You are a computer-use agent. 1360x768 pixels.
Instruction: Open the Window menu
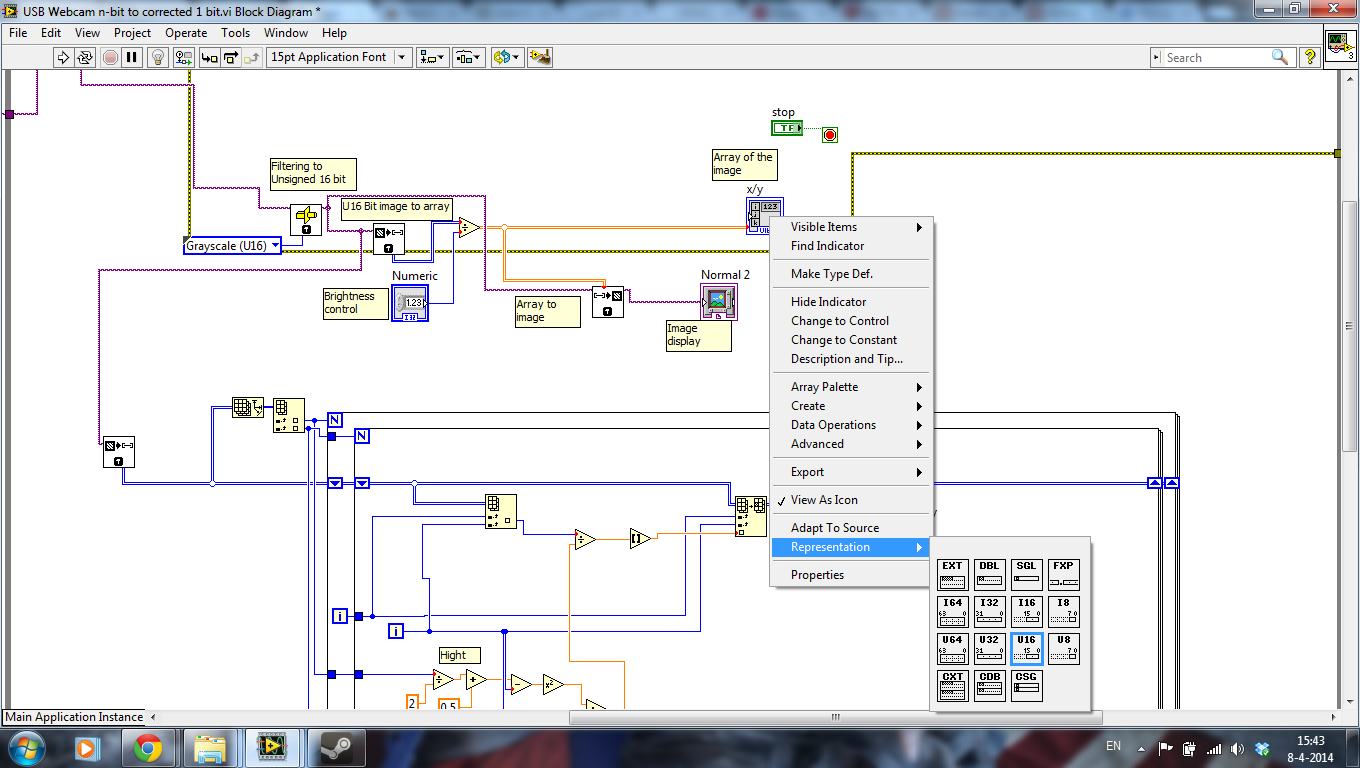[x=286, y=33]
